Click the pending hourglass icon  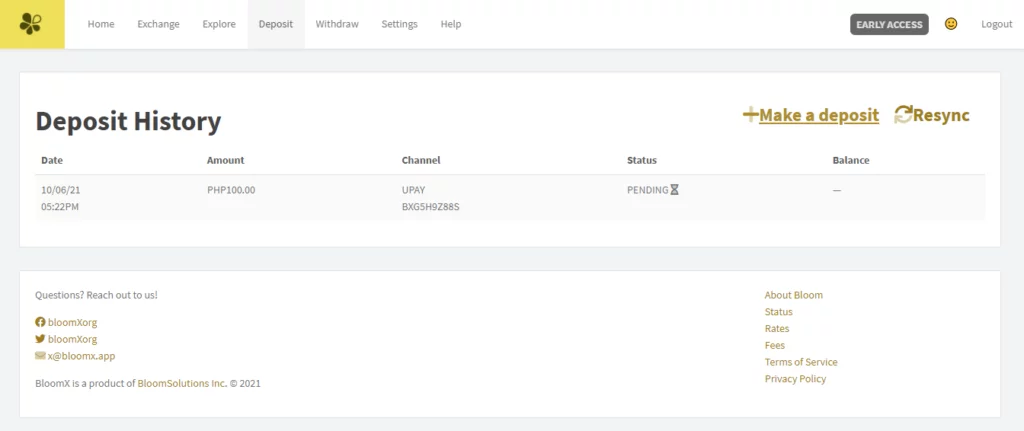coord(675,190)
